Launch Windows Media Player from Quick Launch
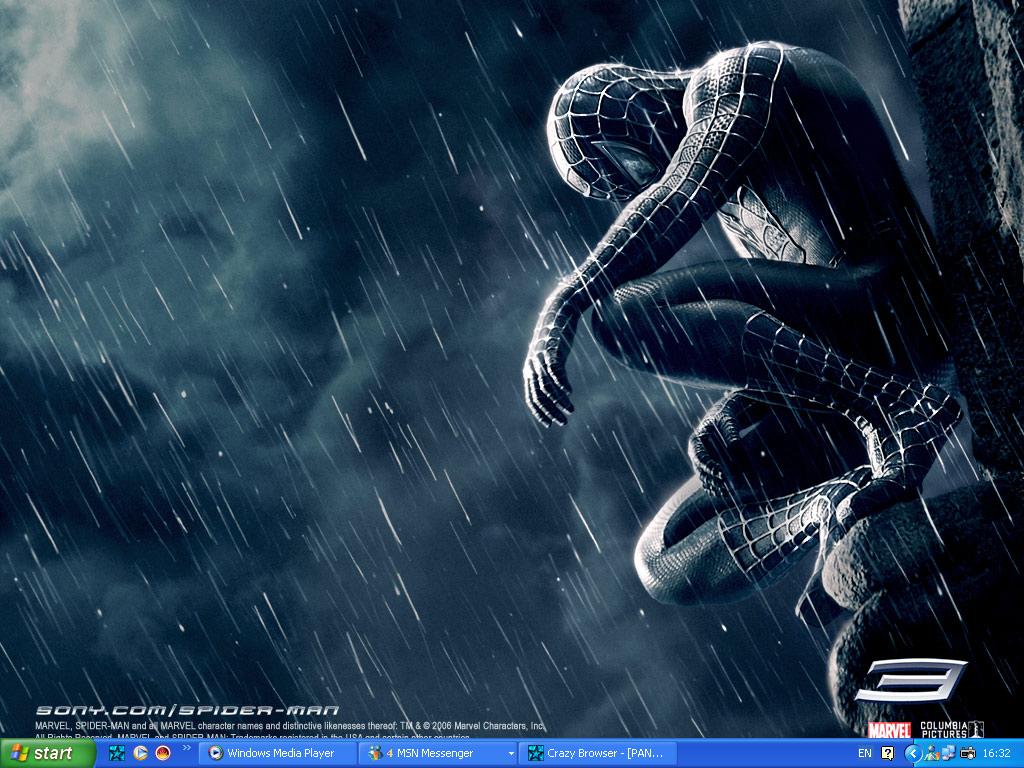Image resolution: width=1024 pixels, height=768 pixels. (140, 753)
